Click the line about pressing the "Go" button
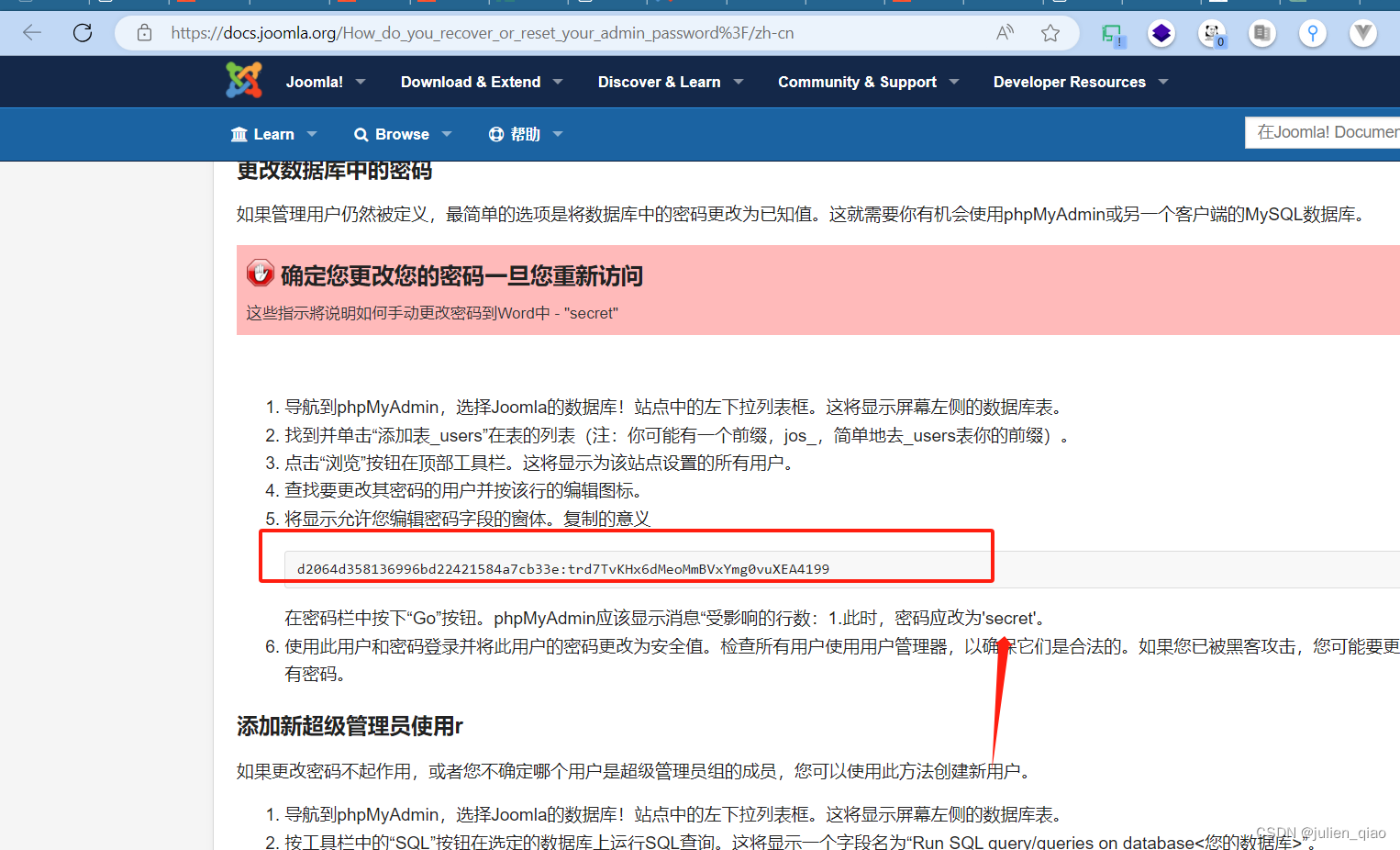The width and height of the screenshot is (1400, 850). 667,618
